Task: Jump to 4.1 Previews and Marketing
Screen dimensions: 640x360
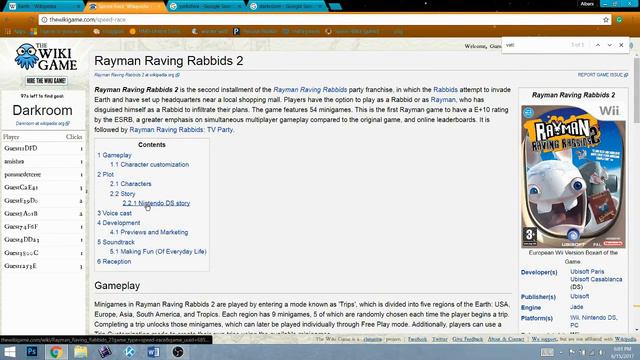Action: coord(149,232)
